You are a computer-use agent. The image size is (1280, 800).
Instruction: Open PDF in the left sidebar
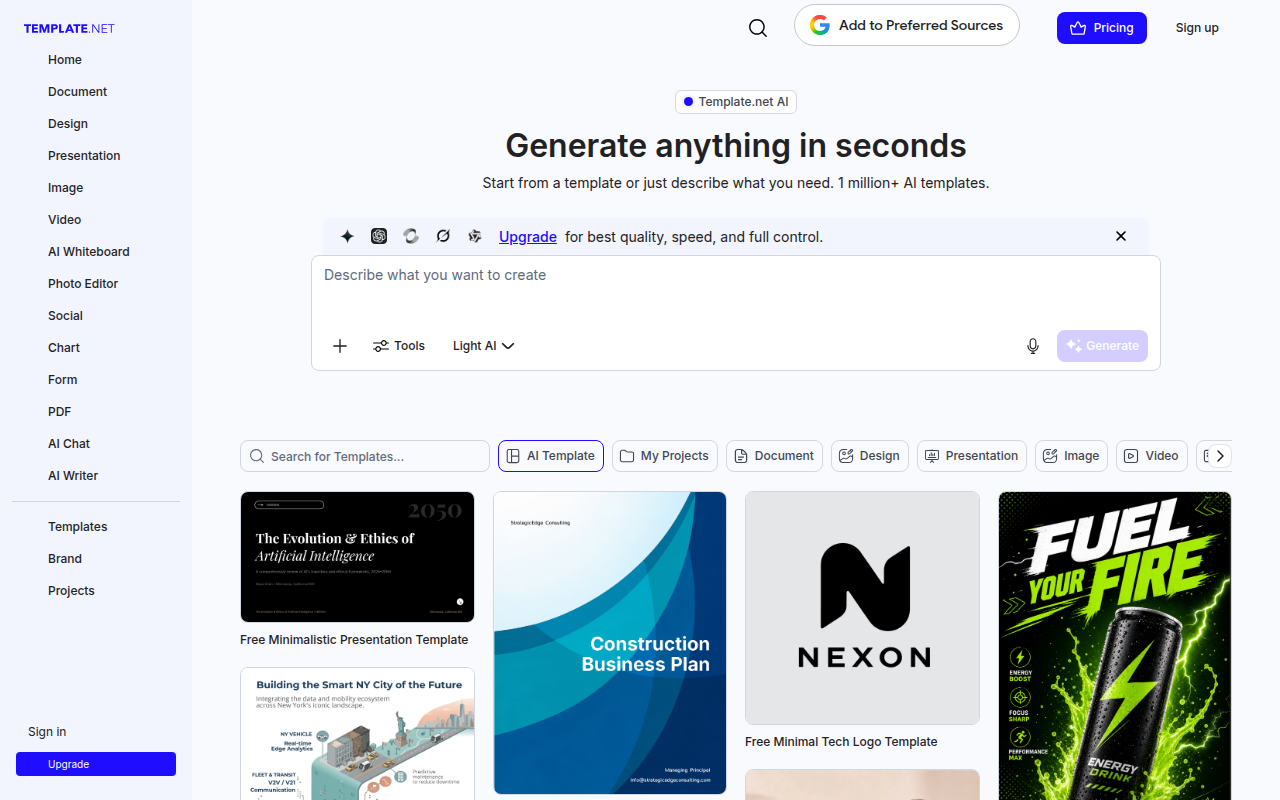pyautogui.click(x=60, y=412)
